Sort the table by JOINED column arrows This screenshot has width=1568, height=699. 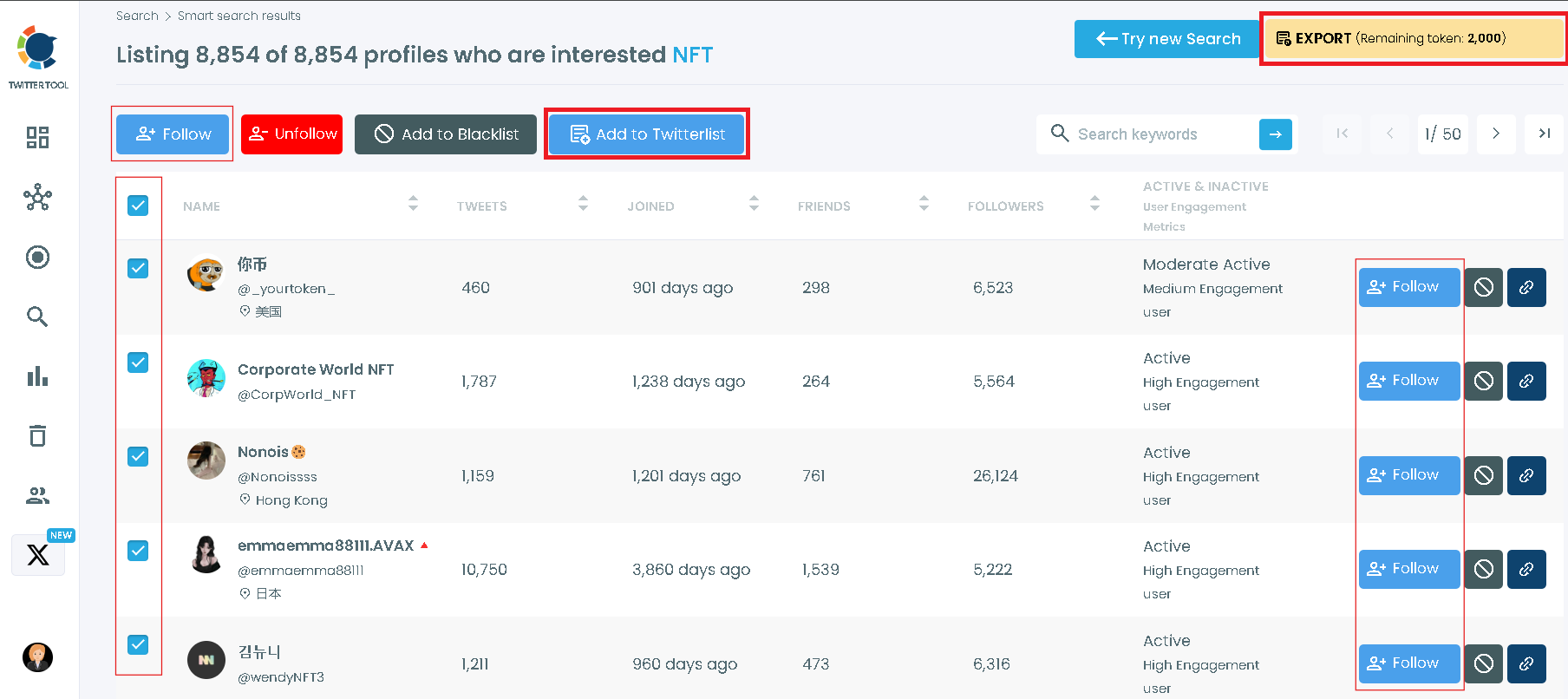[754, 203]
